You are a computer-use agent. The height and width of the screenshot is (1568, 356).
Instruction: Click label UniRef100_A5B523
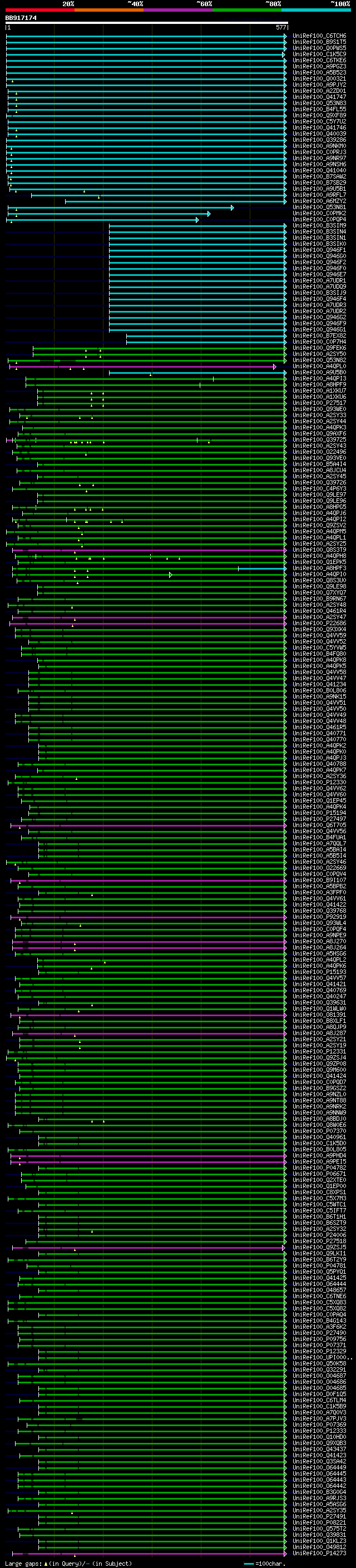pyautogui.click(x=319, y=72)
